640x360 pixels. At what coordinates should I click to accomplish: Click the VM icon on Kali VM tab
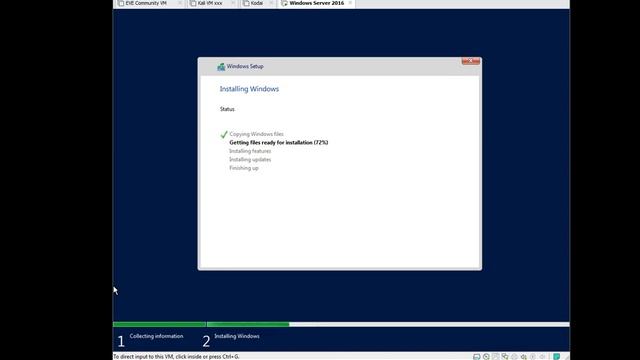pyautogui.click(x=193, y=3)
